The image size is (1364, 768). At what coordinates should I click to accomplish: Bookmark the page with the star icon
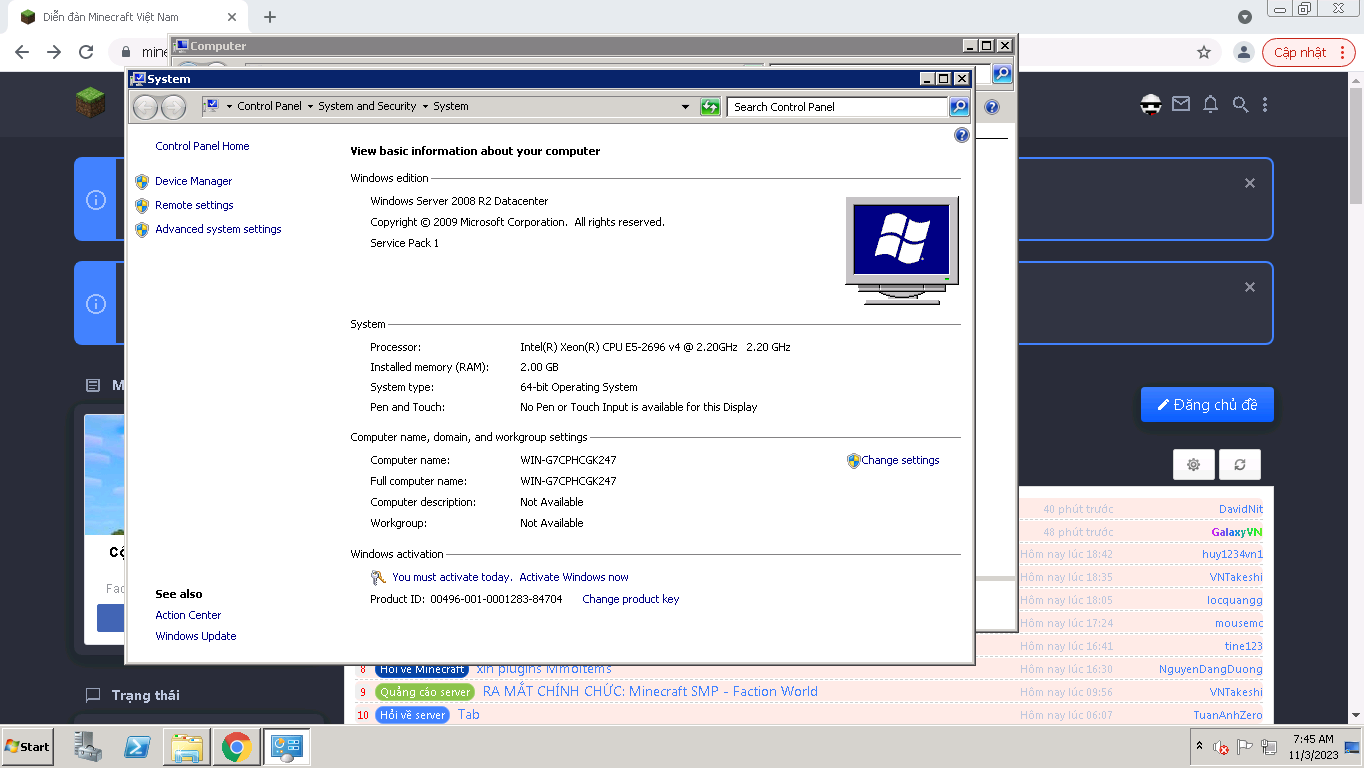[x=1204, y=52]
